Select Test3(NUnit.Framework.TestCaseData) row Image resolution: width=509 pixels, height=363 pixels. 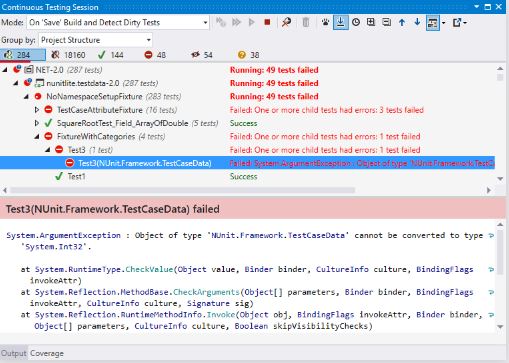247,163
